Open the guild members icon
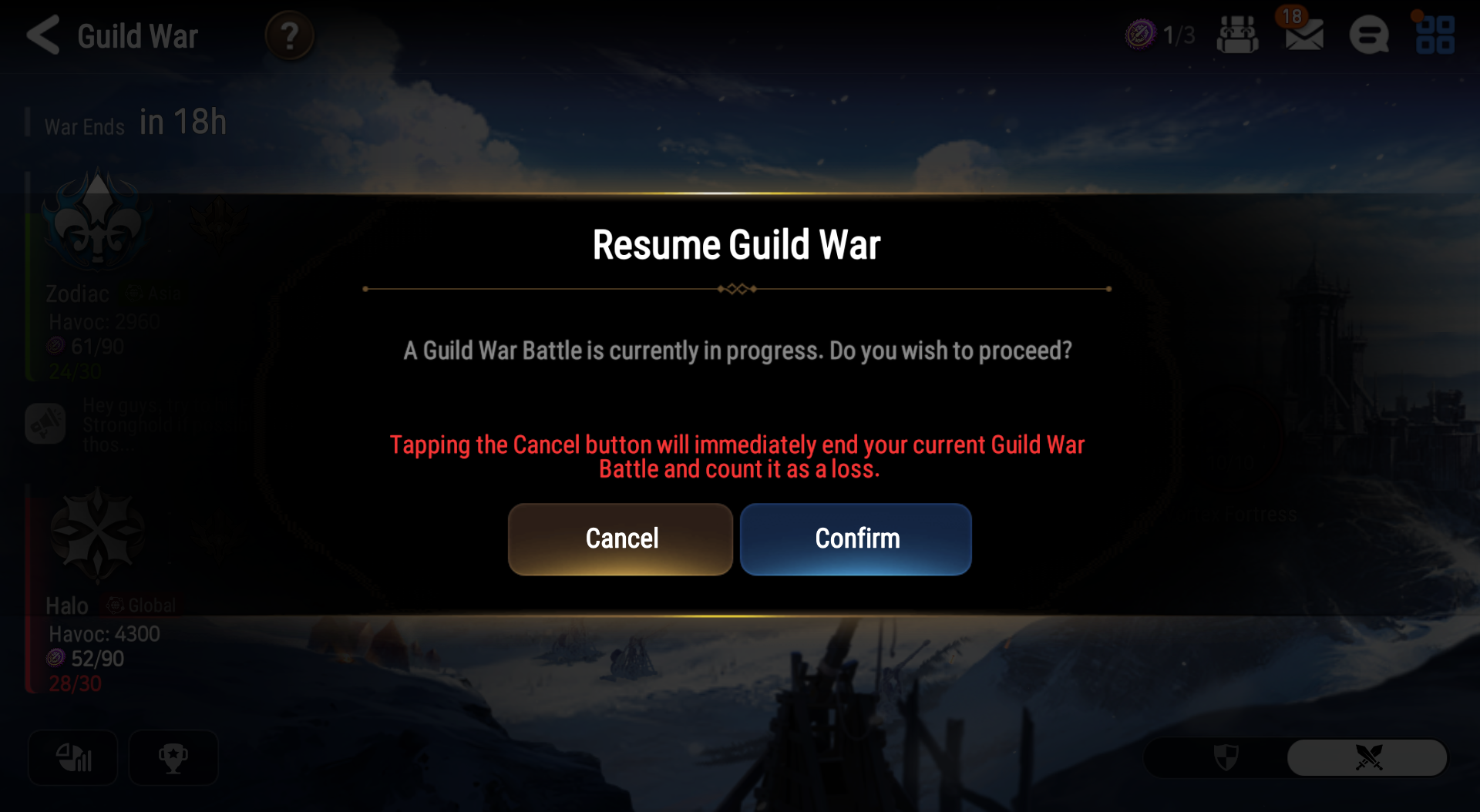Image resolution: width=1480 pixels, height=812 pixels. [1237, 35]
